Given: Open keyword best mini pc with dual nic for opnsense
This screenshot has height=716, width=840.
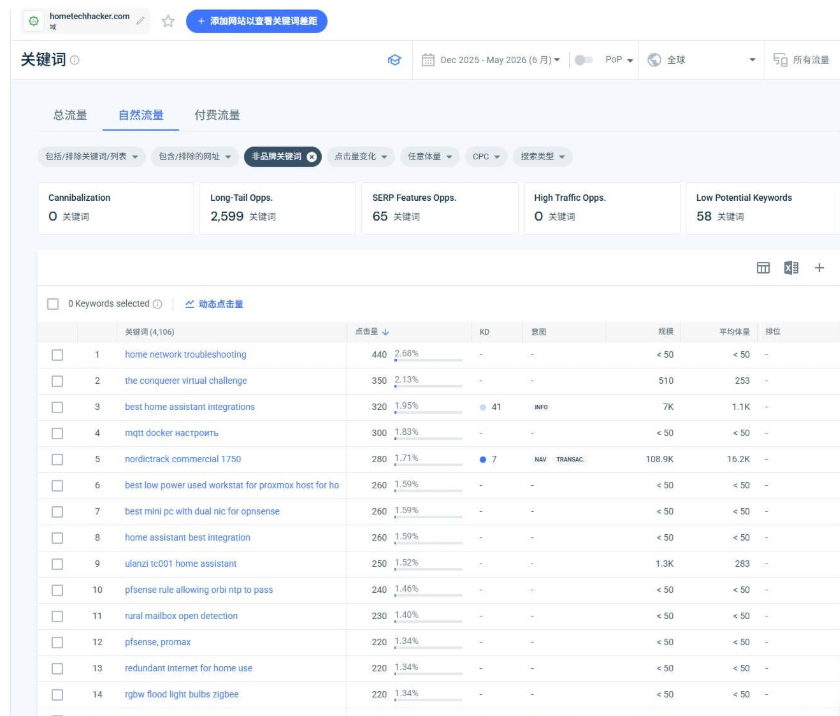Looking at the screenshot, I should [x=202, y=511].
